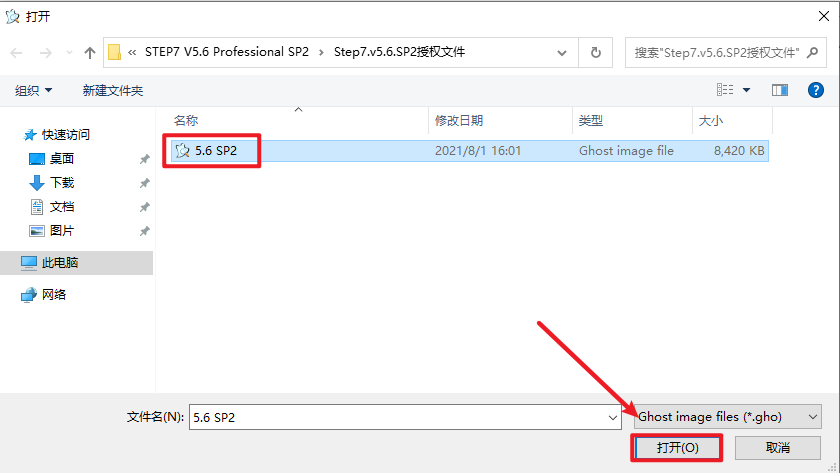The width and height of the screenshot is (840, 473).
Task: Sort by 大小 column header
Action: pos(710,121)
